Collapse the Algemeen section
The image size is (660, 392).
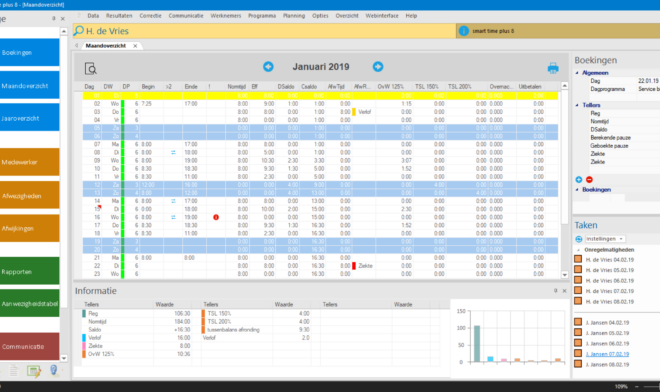coord(577,73)
